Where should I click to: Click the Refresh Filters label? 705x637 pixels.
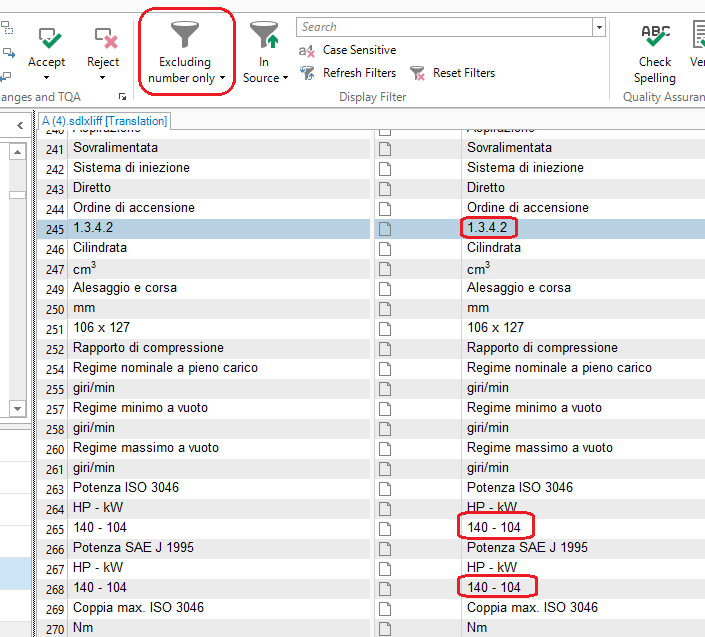click(359, 73)
